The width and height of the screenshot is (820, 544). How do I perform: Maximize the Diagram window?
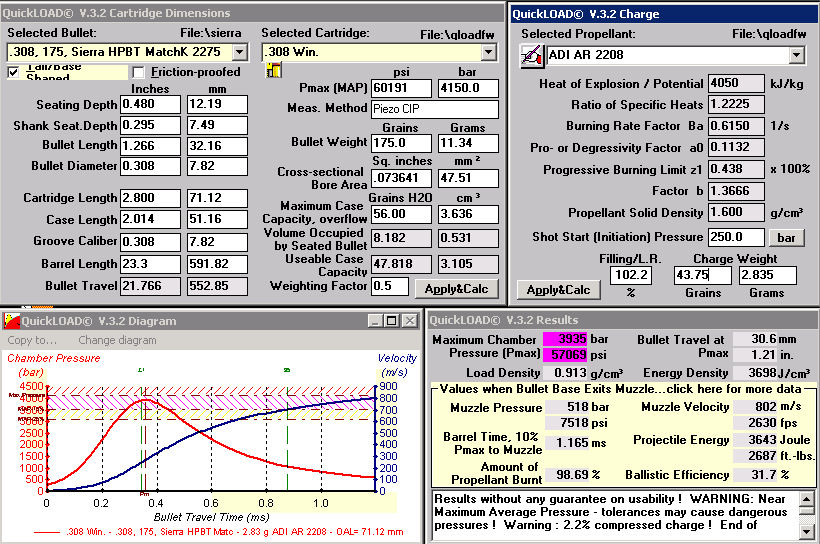[x=391, y=321]
